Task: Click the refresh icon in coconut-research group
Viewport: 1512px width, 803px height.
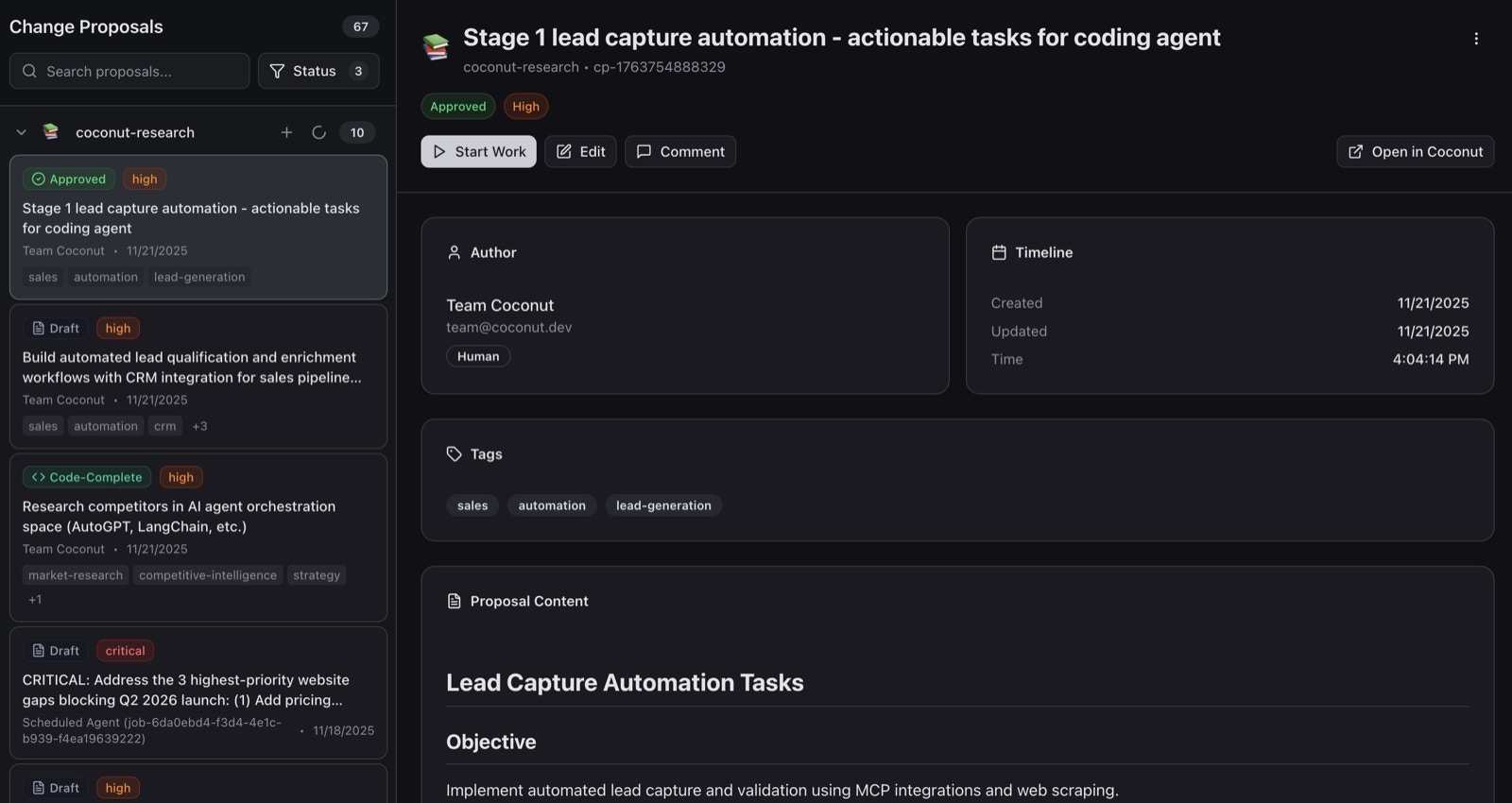Action: (x=319, y=132)
